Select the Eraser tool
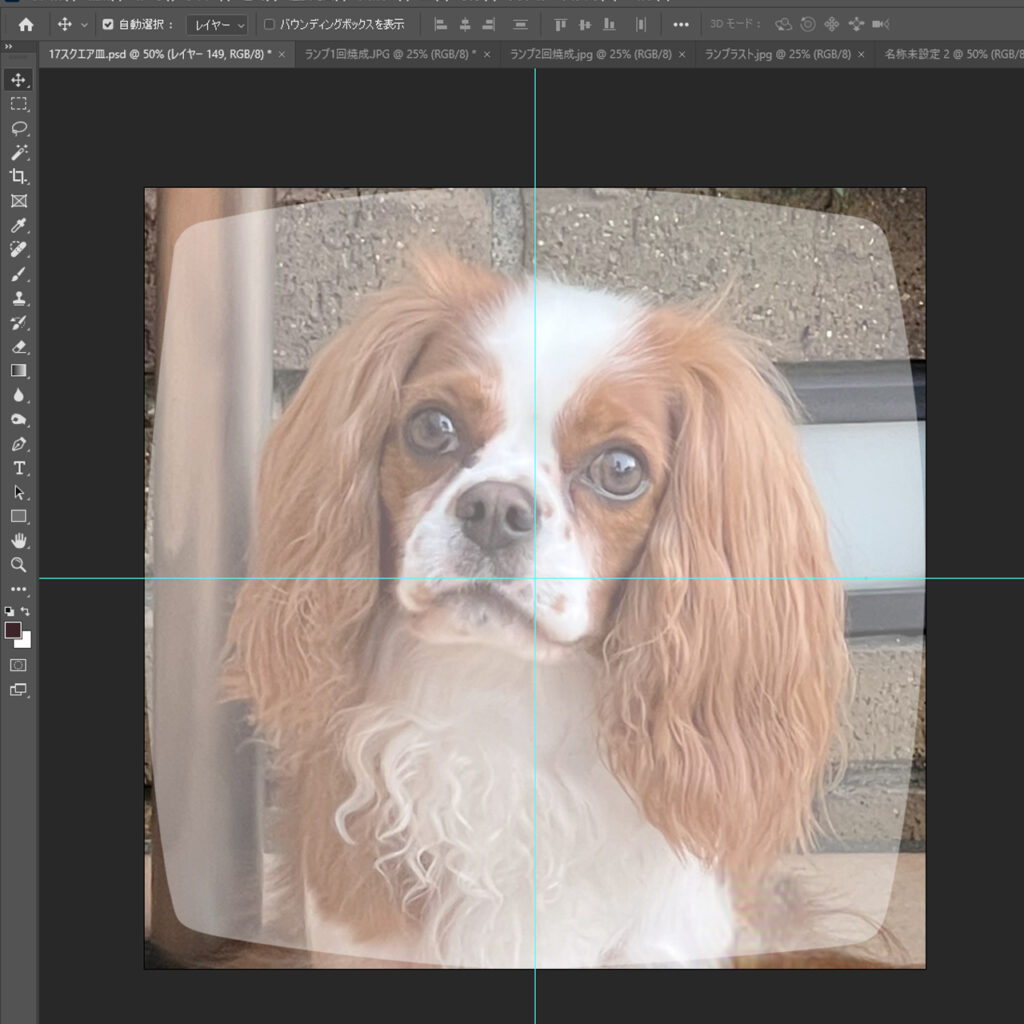1024x1024 pixels. 19,347
